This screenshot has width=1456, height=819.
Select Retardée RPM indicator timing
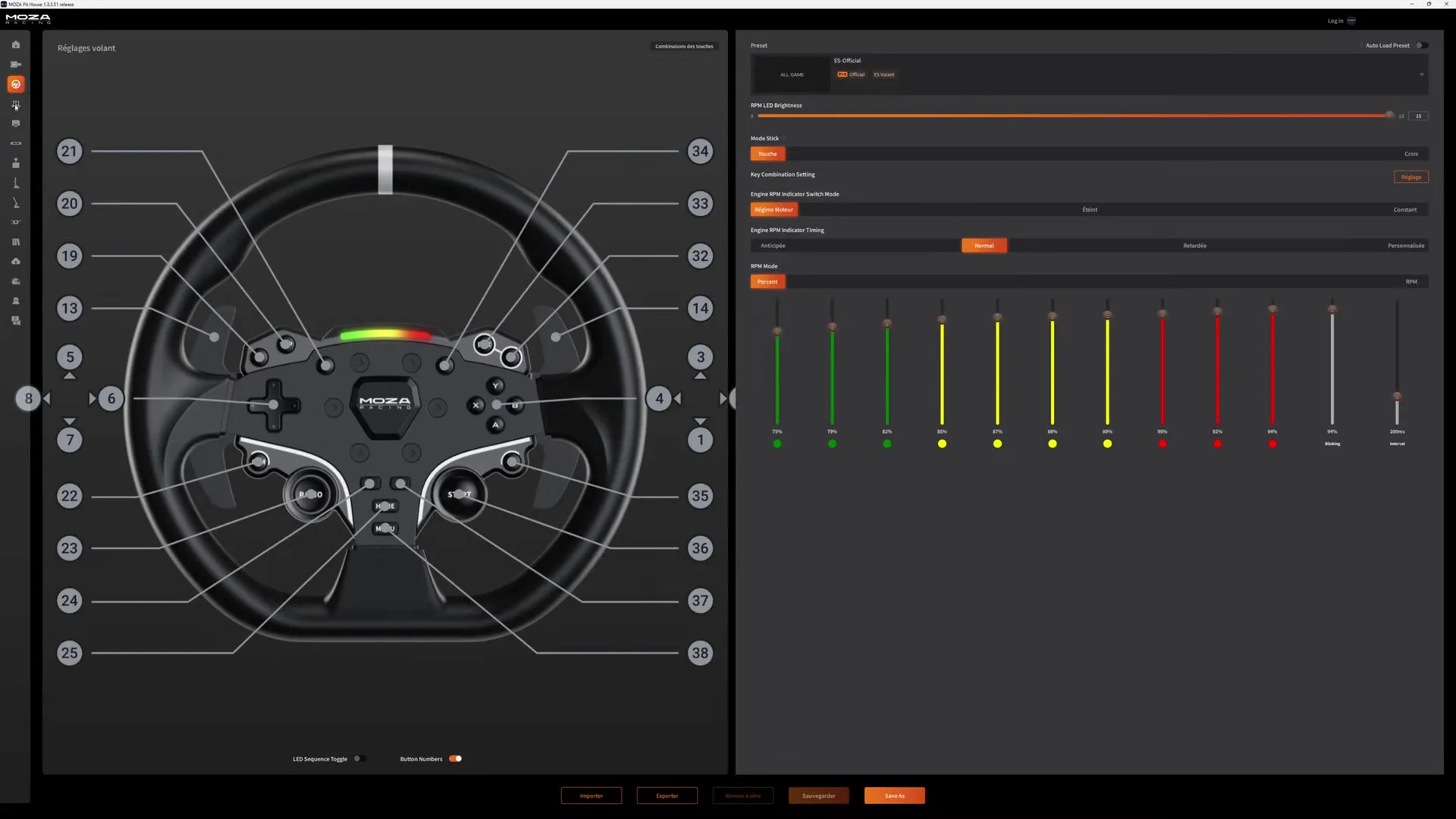coord(1194,246)
